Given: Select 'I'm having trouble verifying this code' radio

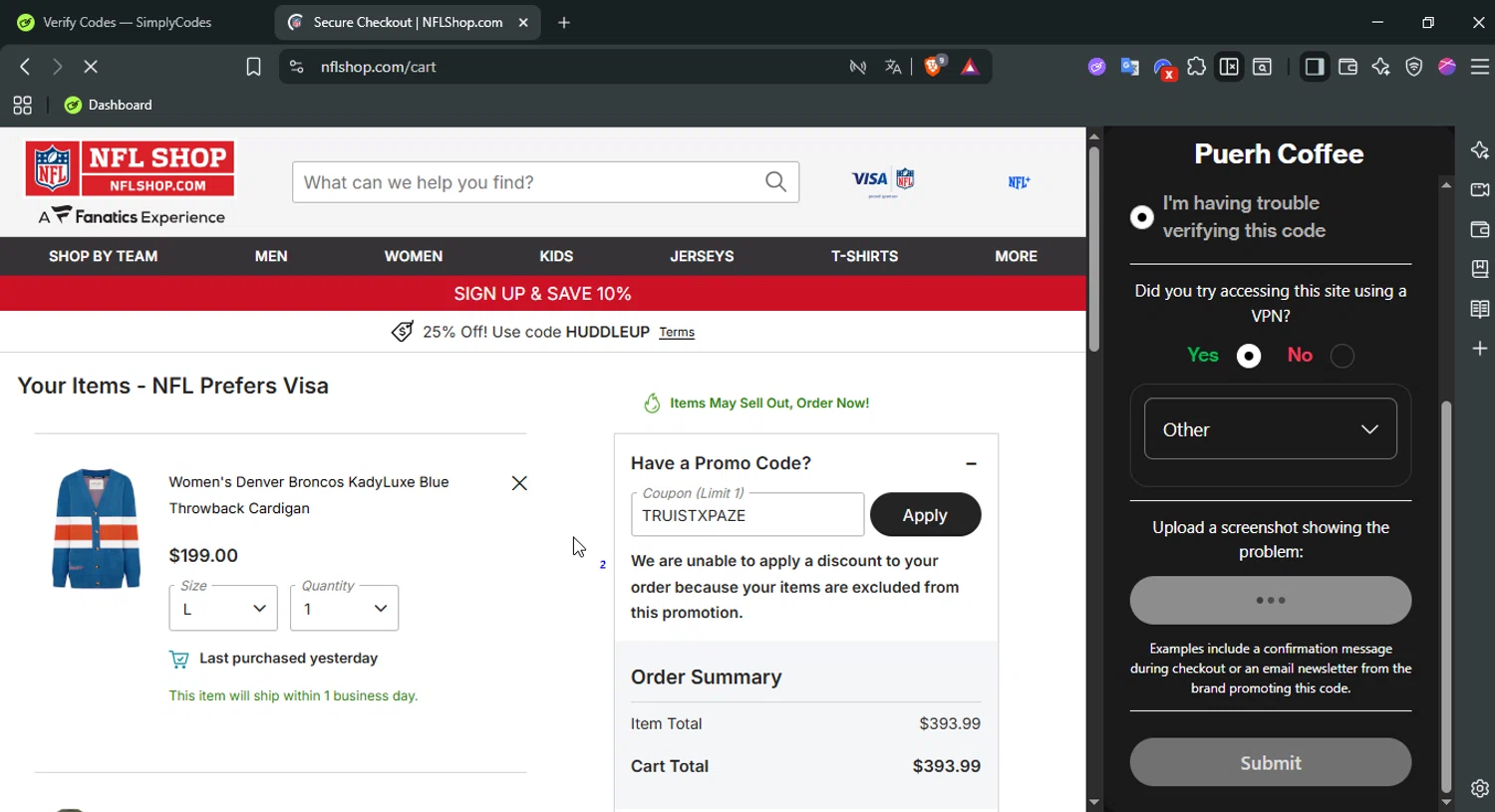Looking at the screenshot, I should click(x=1142, y=217).
